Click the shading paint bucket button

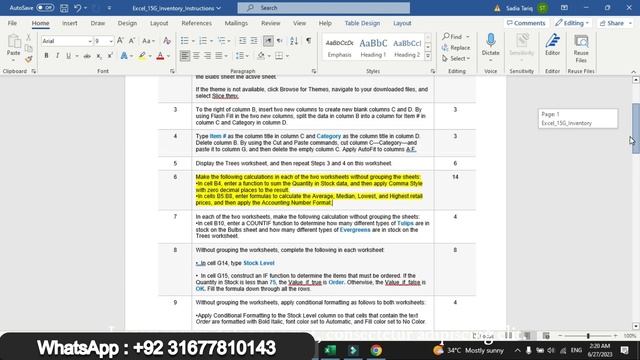coord(261,56)
